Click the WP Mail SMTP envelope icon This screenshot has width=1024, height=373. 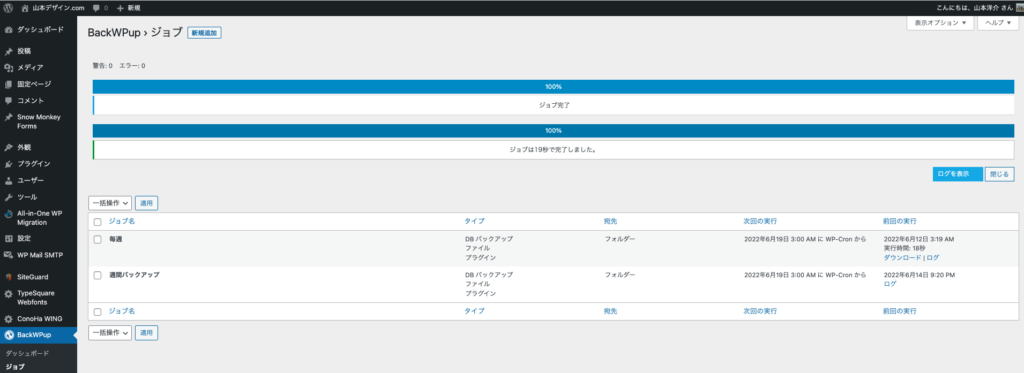tap(8, 255)
